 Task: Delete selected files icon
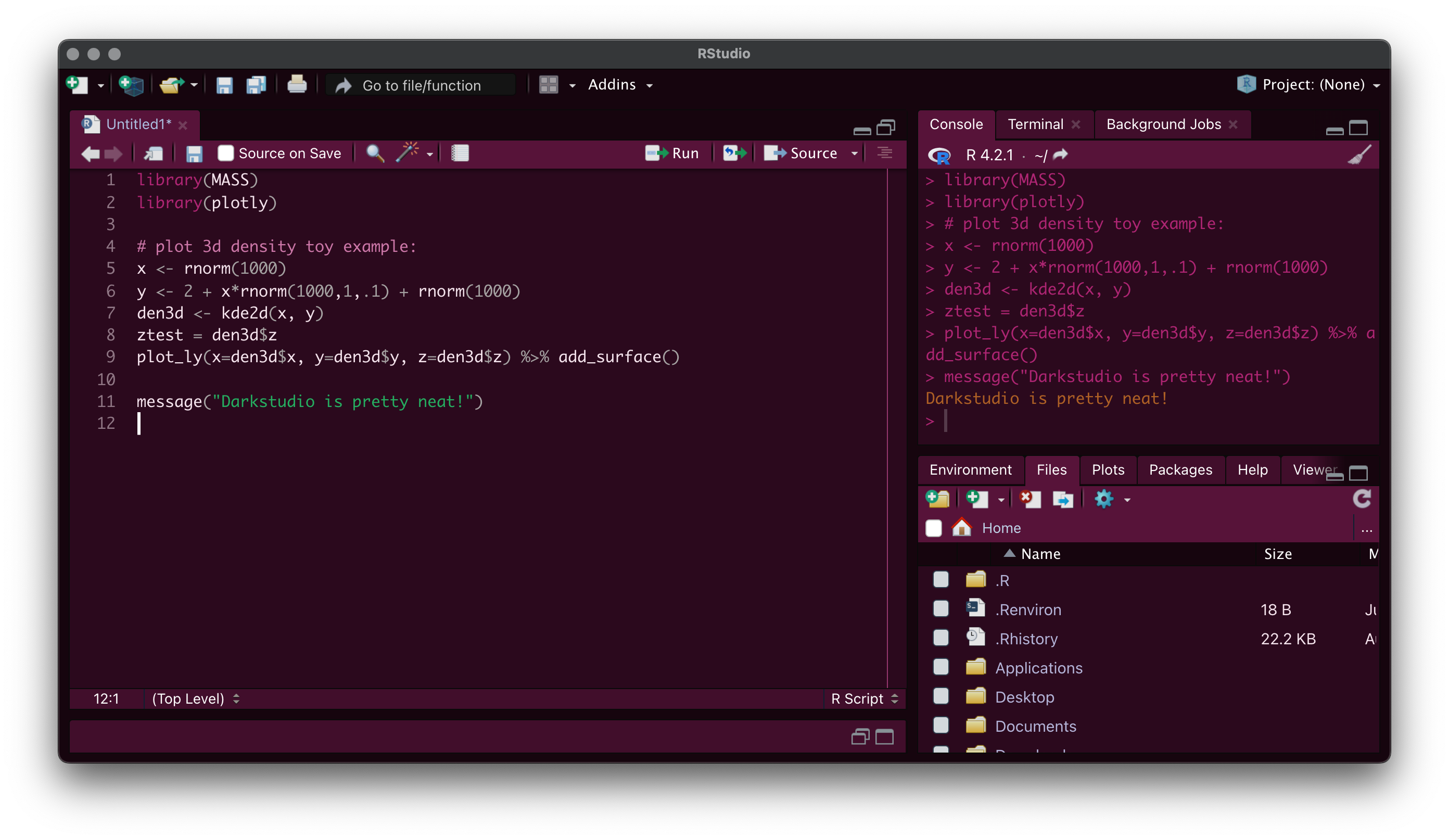tap(1030, 499)
